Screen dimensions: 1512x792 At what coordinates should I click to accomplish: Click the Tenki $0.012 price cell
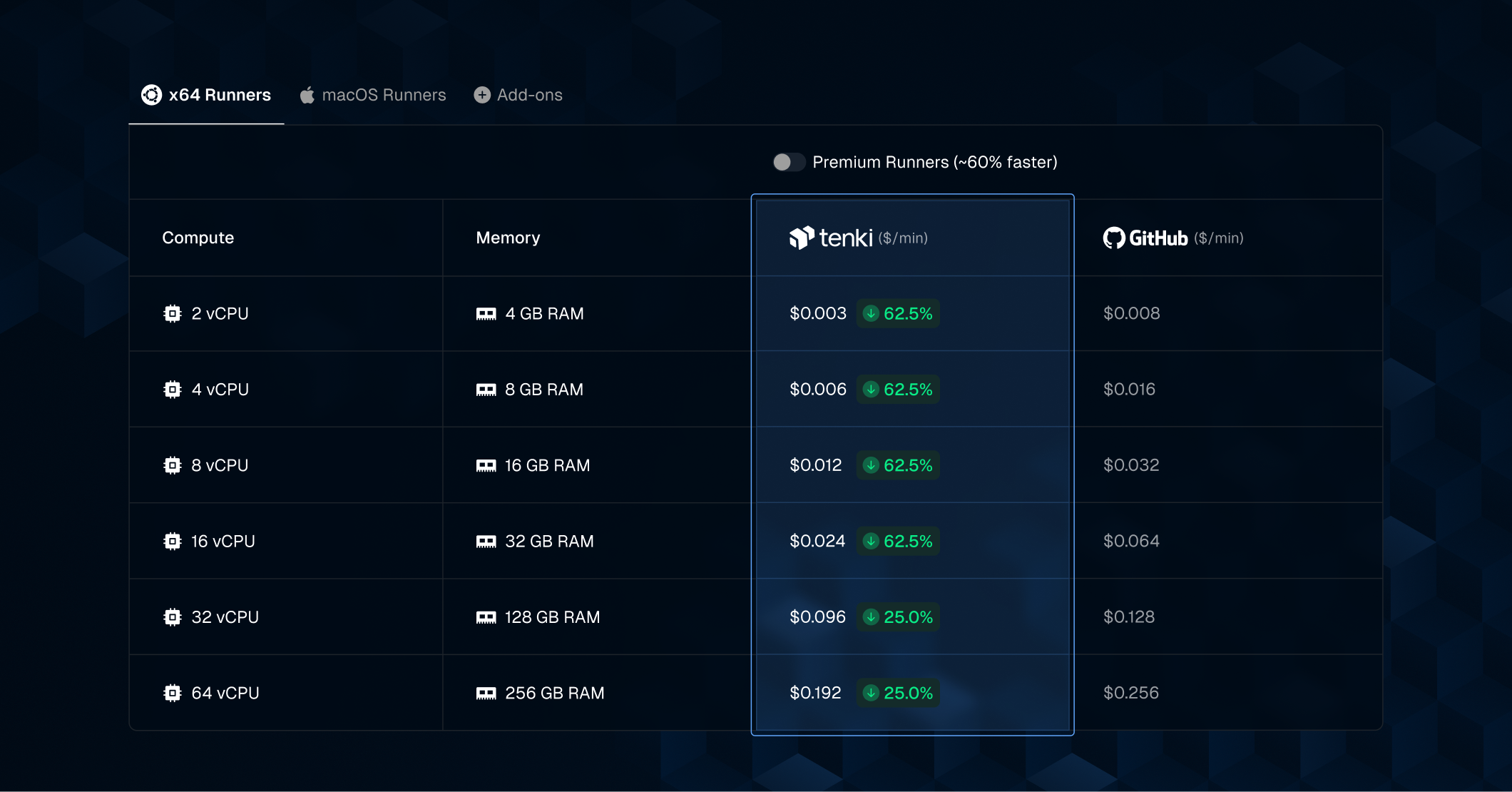click(815, 465)
